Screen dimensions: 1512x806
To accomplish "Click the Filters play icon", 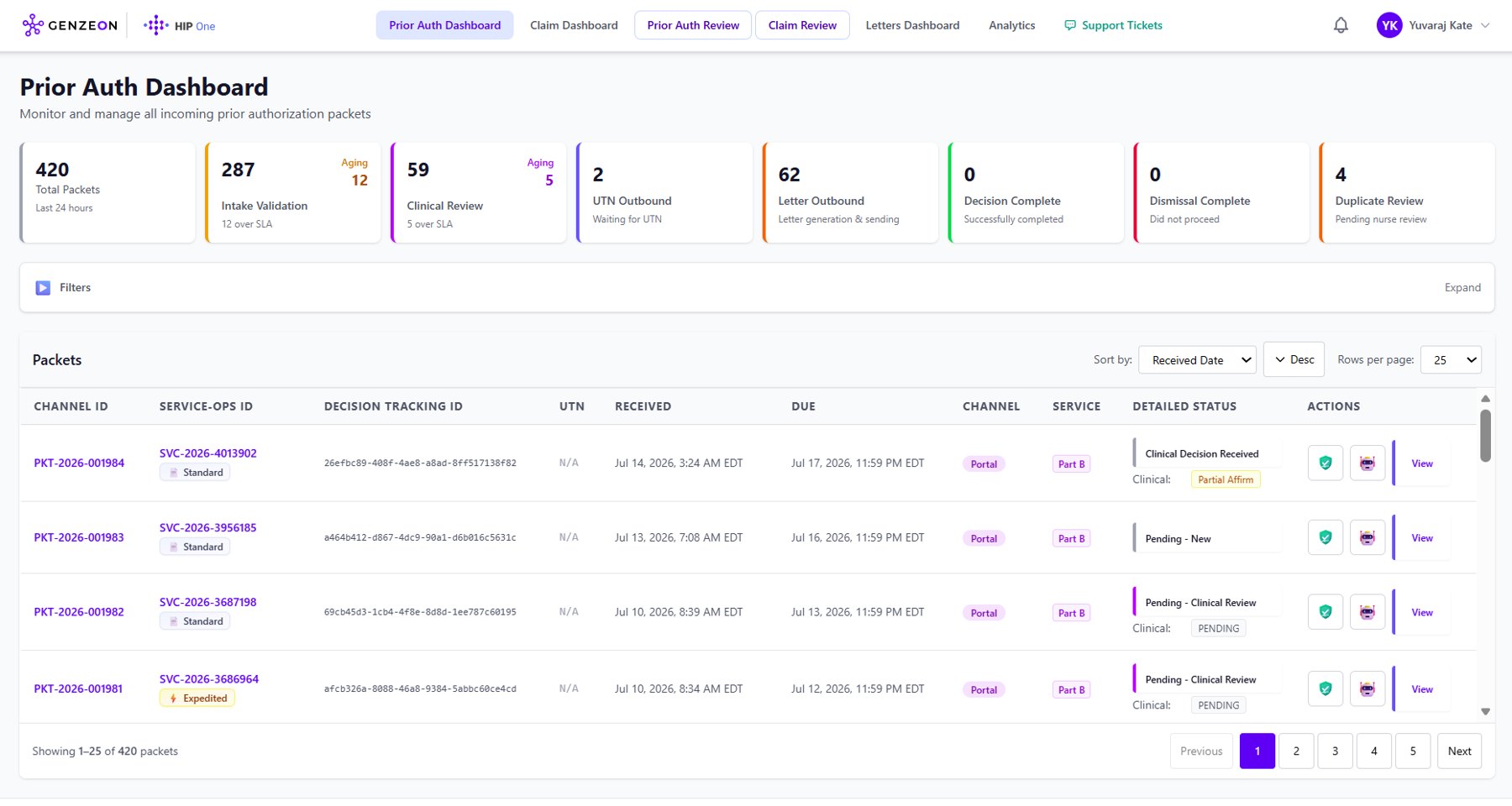I will pyautogui.click(x=43, y=288).
